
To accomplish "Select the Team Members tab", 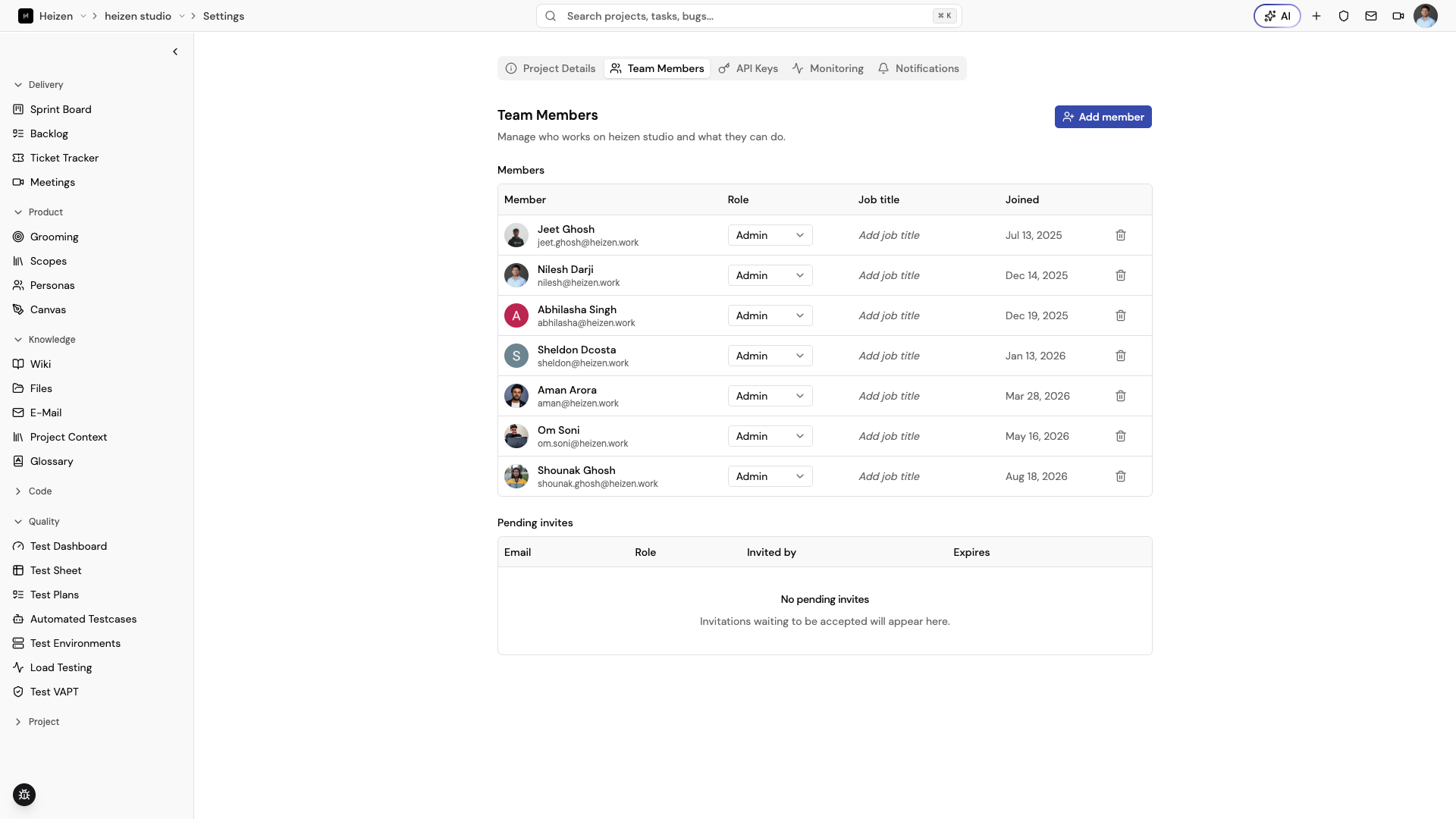I will (657, 68).
